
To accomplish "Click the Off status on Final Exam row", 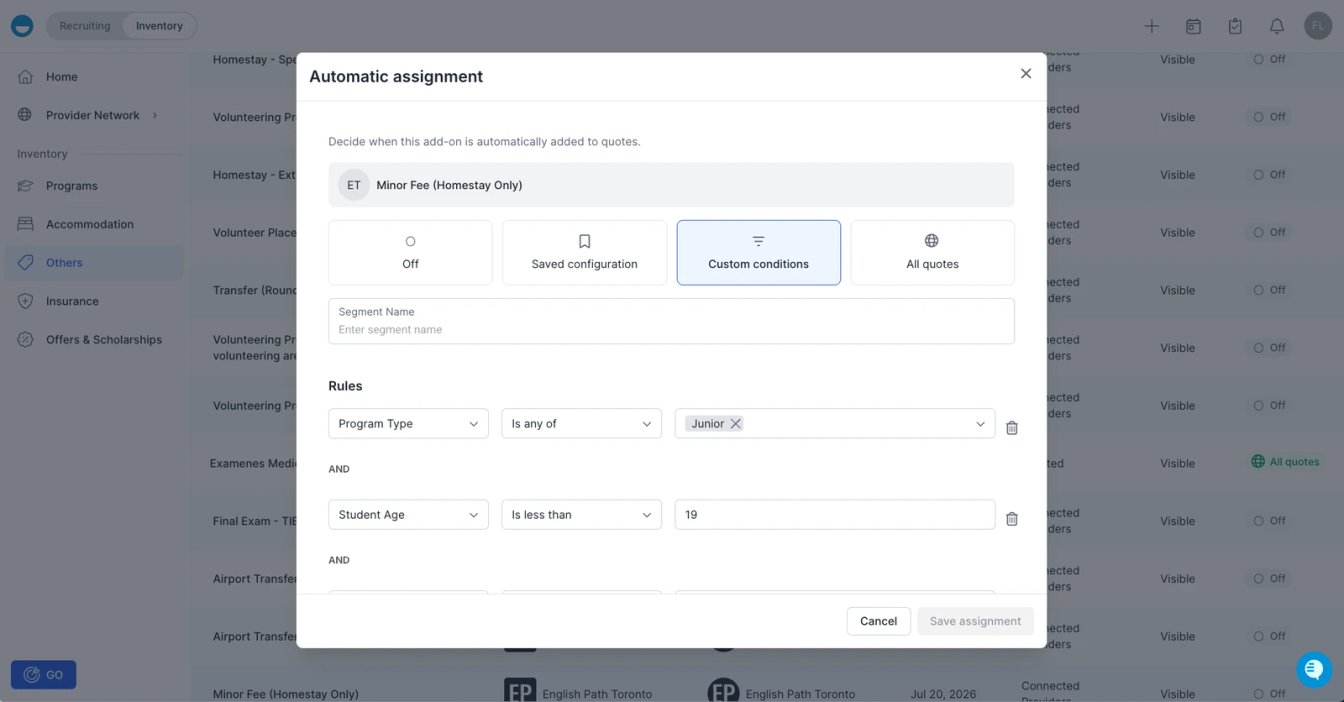I will [x=1269, y=520].
